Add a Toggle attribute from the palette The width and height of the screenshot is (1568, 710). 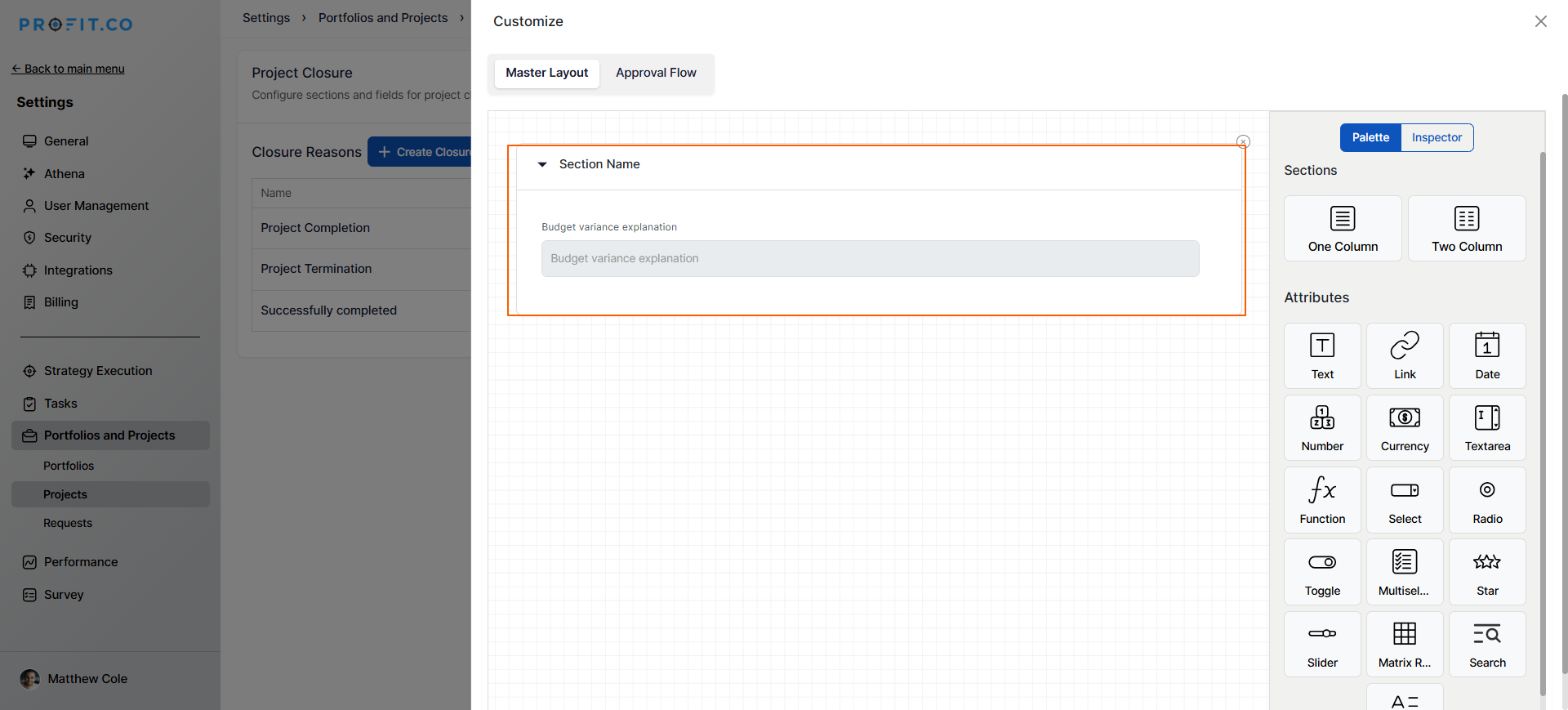1322,572
